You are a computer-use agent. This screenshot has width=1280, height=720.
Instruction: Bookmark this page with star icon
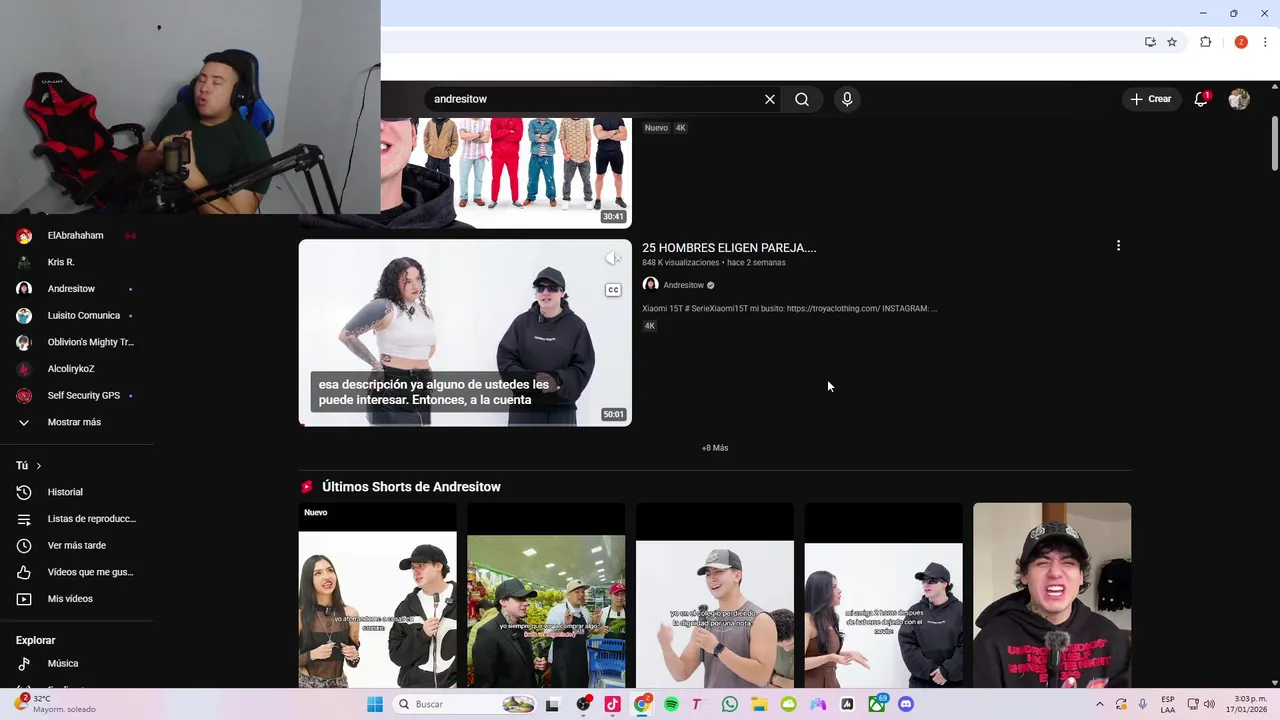point(1172,42)
